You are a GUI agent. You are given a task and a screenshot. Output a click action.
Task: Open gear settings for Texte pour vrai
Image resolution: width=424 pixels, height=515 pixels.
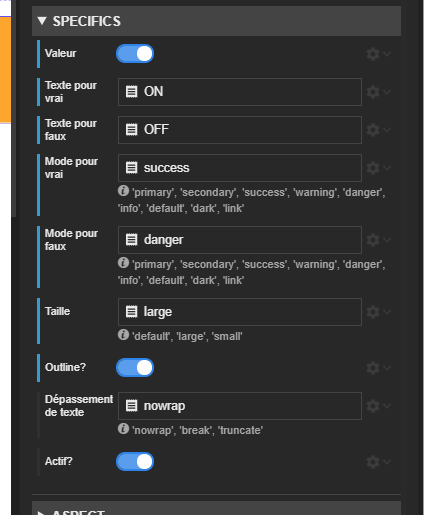click(373, 92)
